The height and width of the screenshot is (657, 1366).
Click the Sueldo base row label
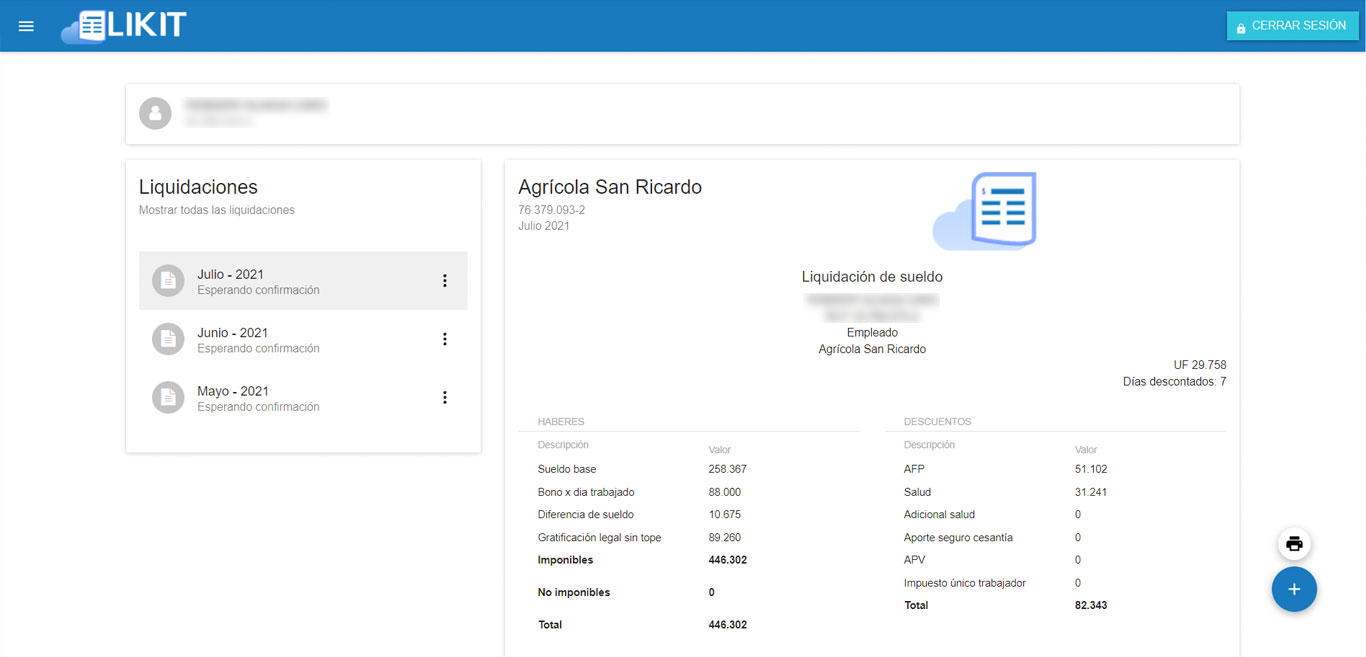(x=567, y=469)
